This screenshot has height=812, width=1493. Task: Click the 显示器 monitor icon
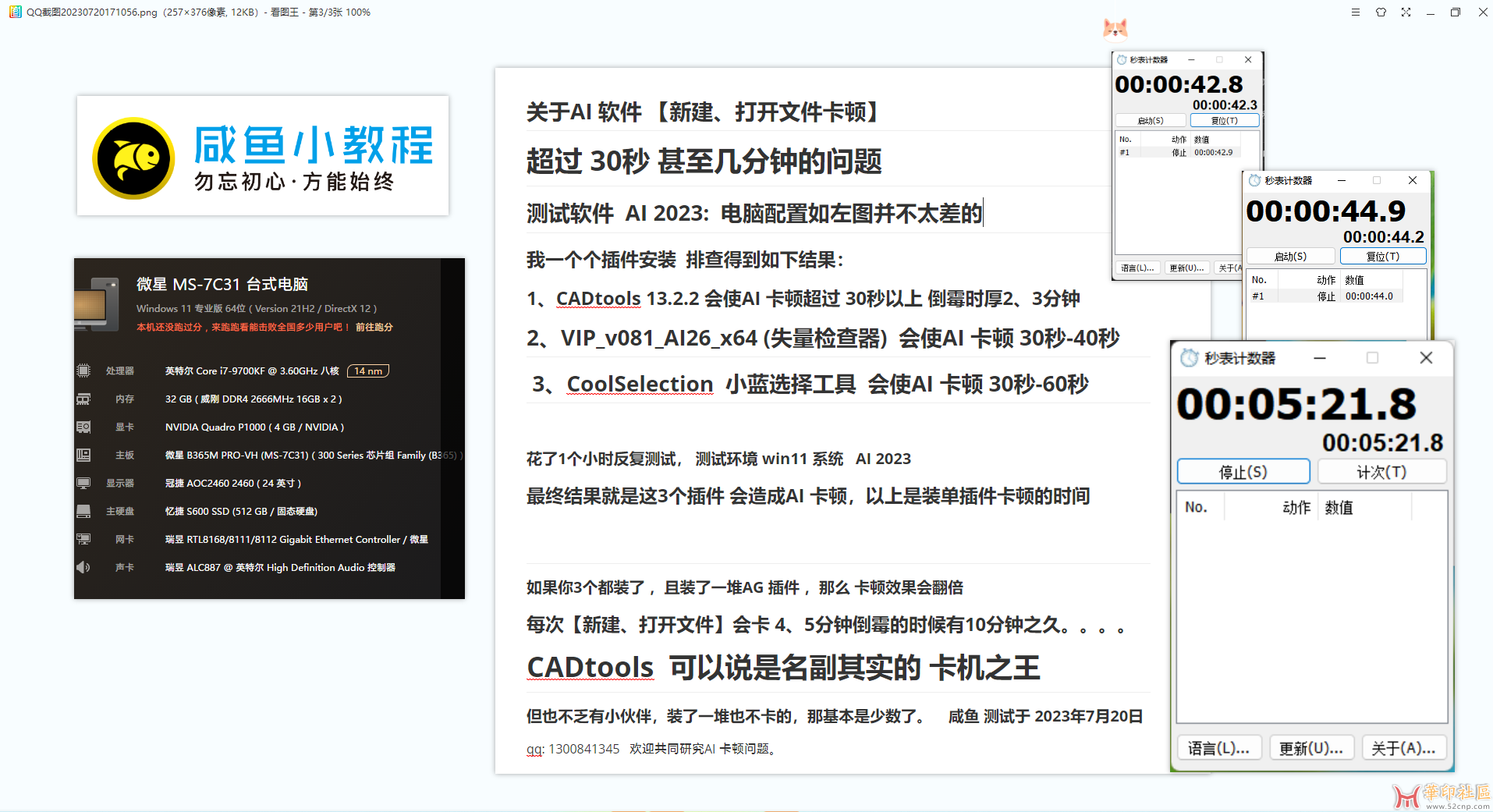(83, 483)
